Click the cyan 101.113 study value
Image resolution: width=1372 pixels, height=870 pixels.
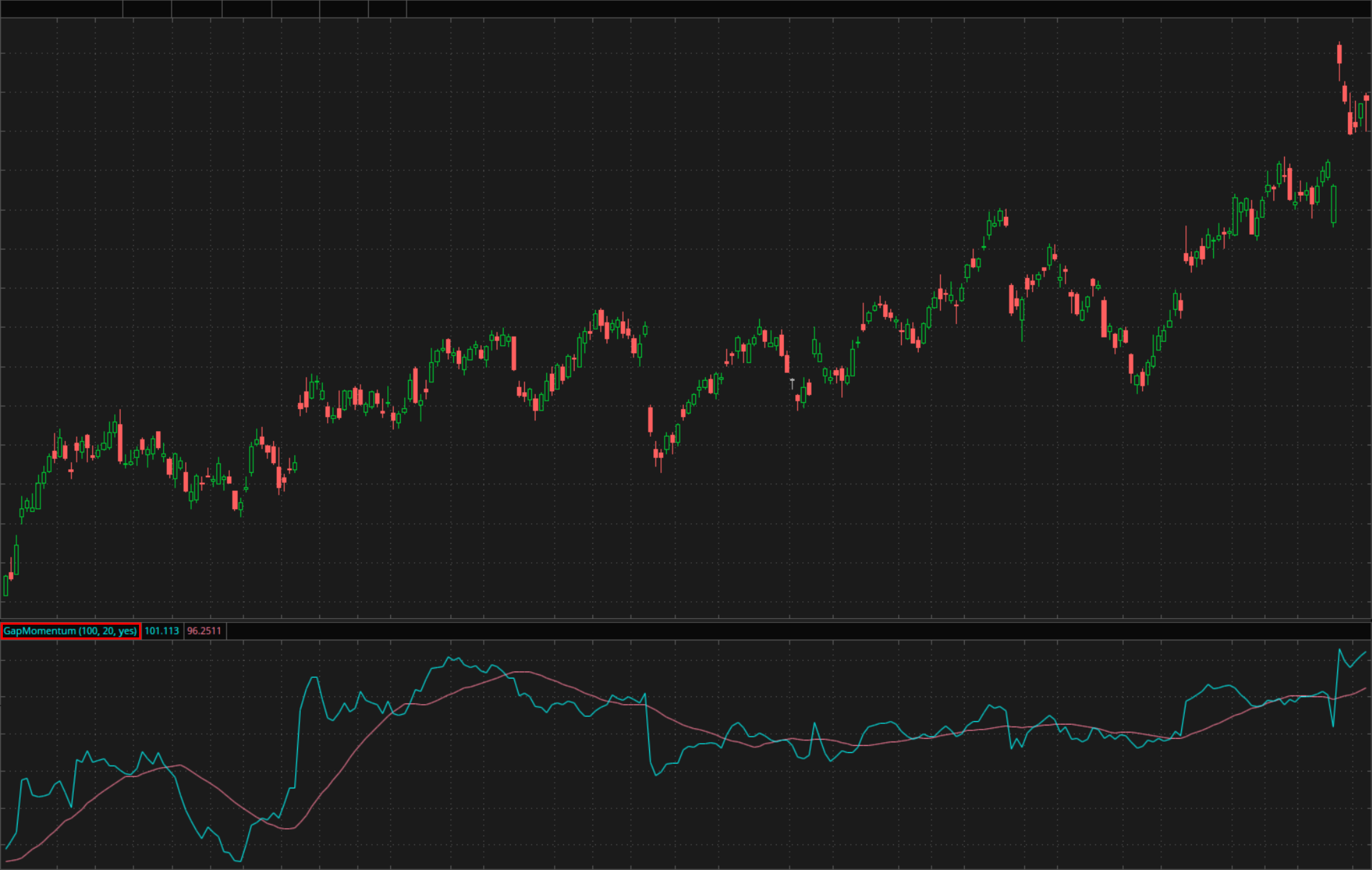[x=162, y=631]
